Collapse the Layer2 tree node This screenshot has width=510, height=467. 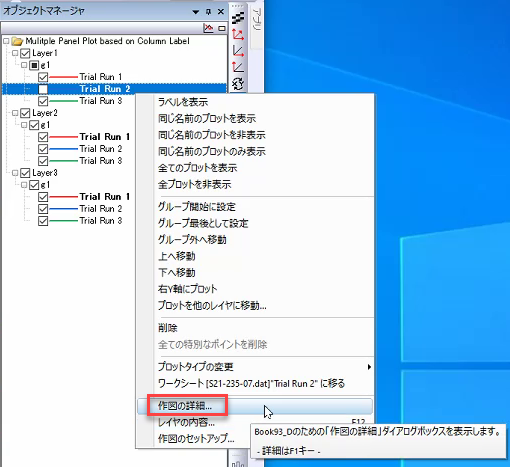click(x=15, y=113)
